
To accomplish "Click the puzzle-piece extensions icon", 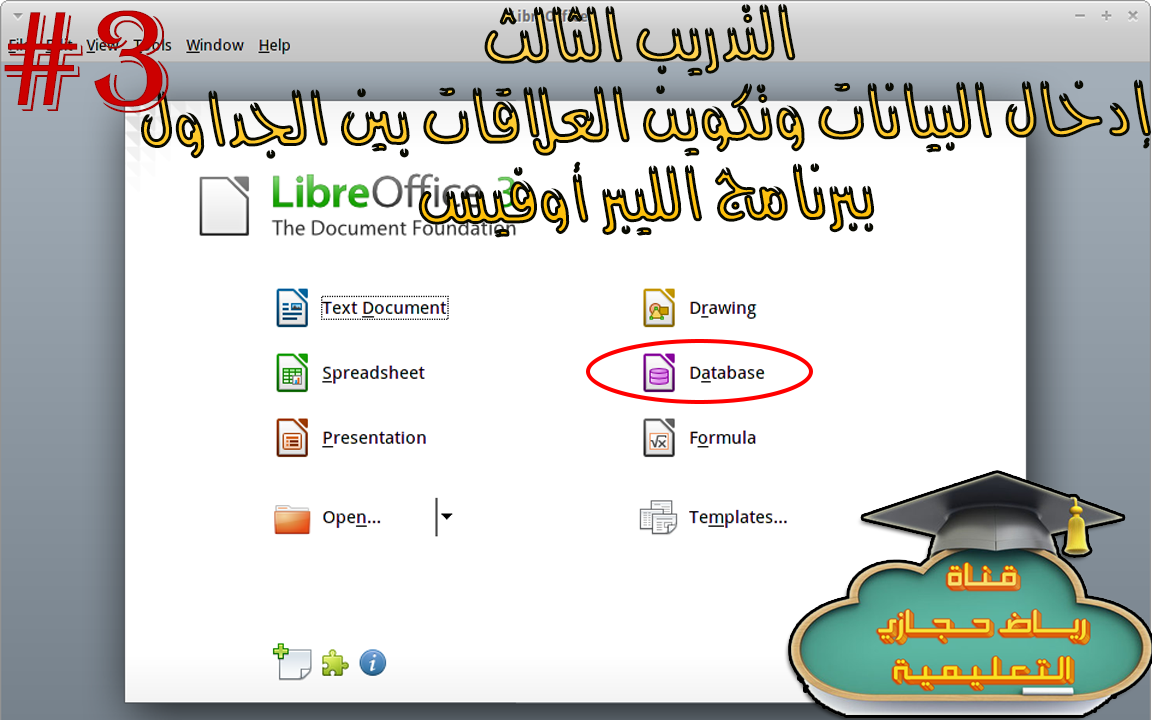I will 335,663.
